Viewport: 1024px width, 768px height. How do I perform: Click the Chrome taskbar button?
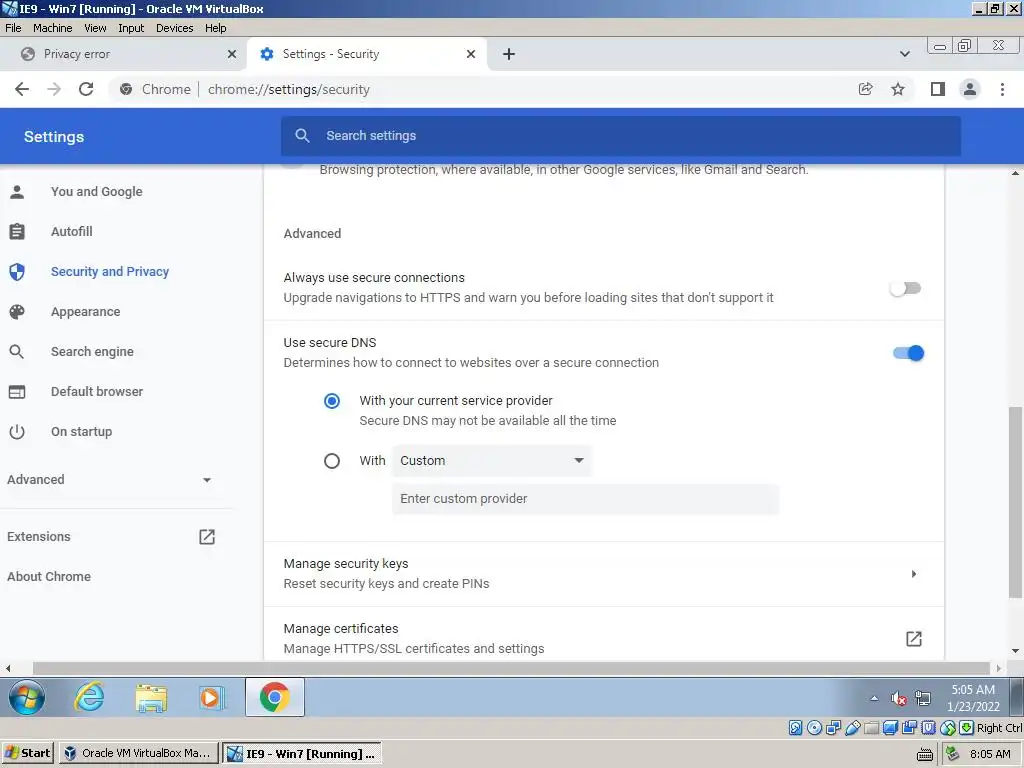point(275,697)
